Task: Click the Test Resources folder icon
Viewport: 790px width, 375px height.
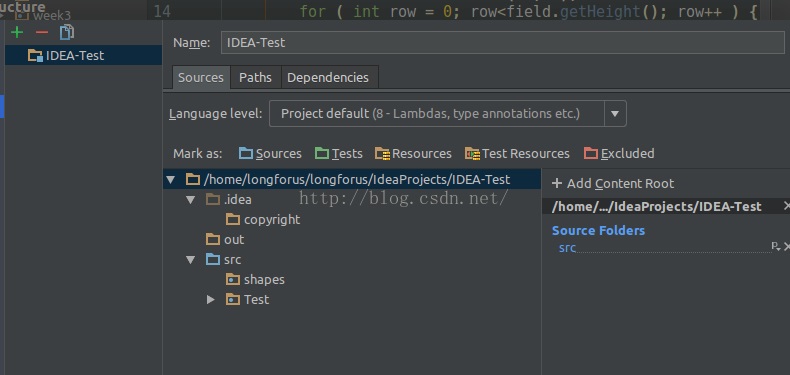Action: click(x=473, y=154)
